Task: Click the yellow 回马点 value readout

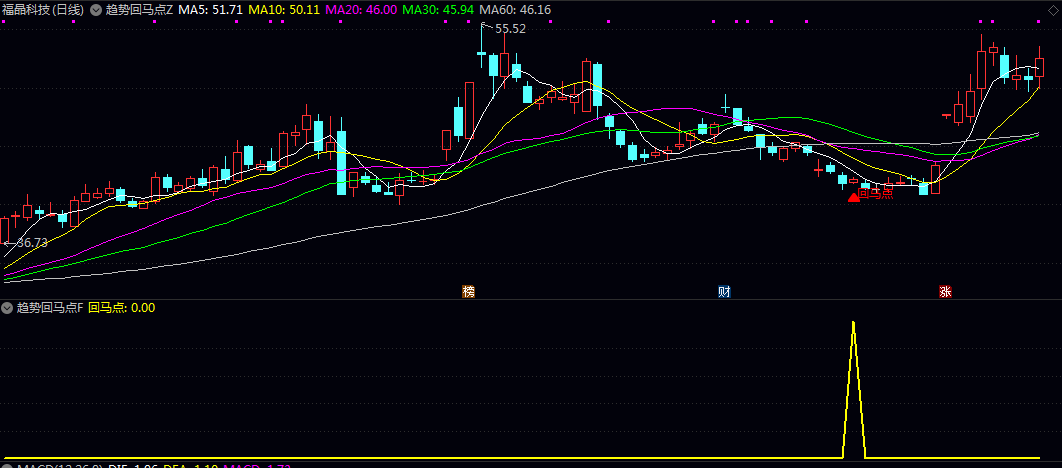Action: [x=121, y=308]
